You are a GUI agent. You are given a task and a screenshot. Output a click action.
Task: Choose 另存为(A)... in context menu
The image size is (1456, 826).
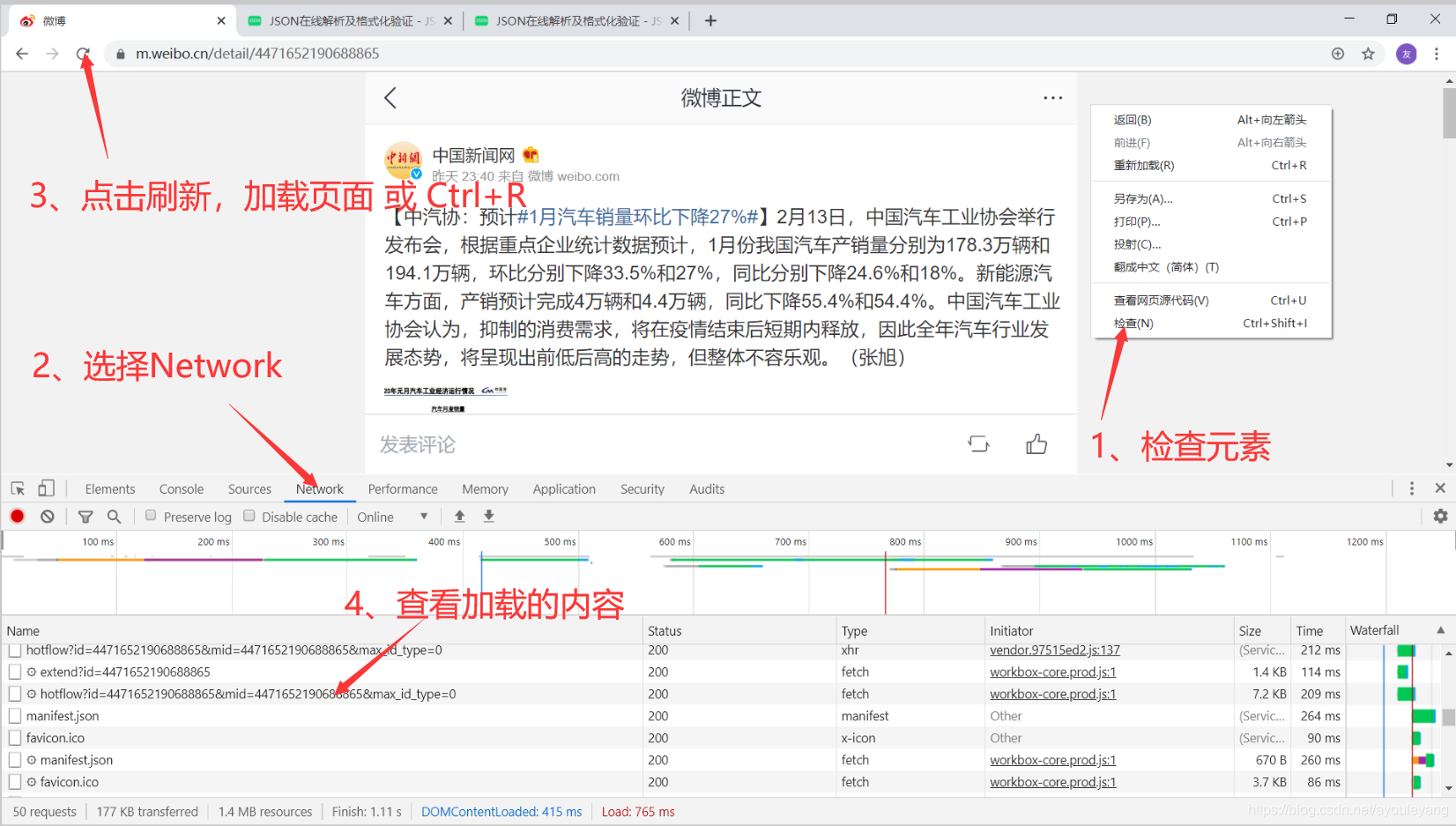[x=1210, y=199]
